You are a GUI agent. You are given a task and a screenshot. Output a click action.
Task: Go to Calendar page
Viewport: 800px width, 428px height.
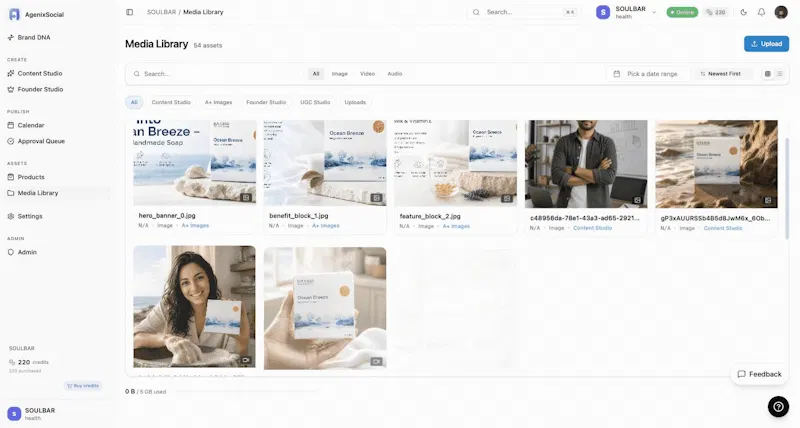(31, 125)
